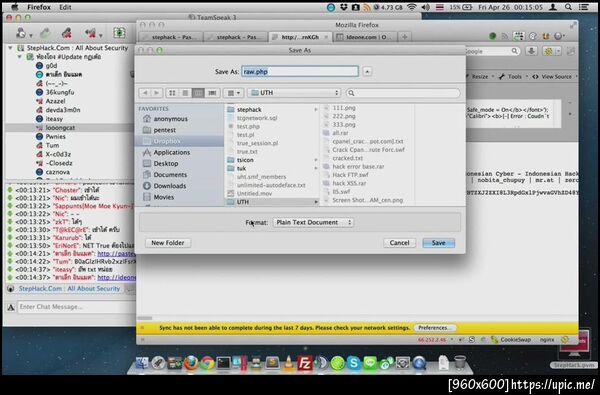Open the ideone link in TeamSpeak chat
Screen dimensions: 600x395
coord(116,277)
